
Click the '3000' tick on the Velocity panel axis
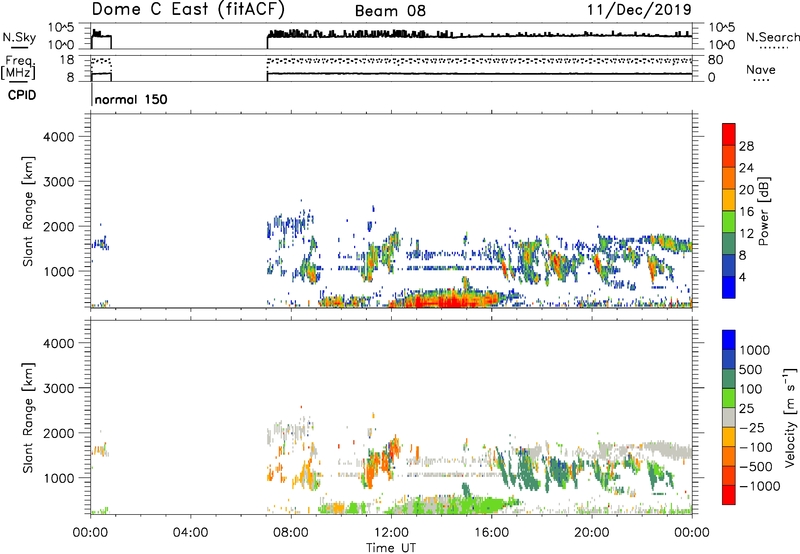[58, 388]
